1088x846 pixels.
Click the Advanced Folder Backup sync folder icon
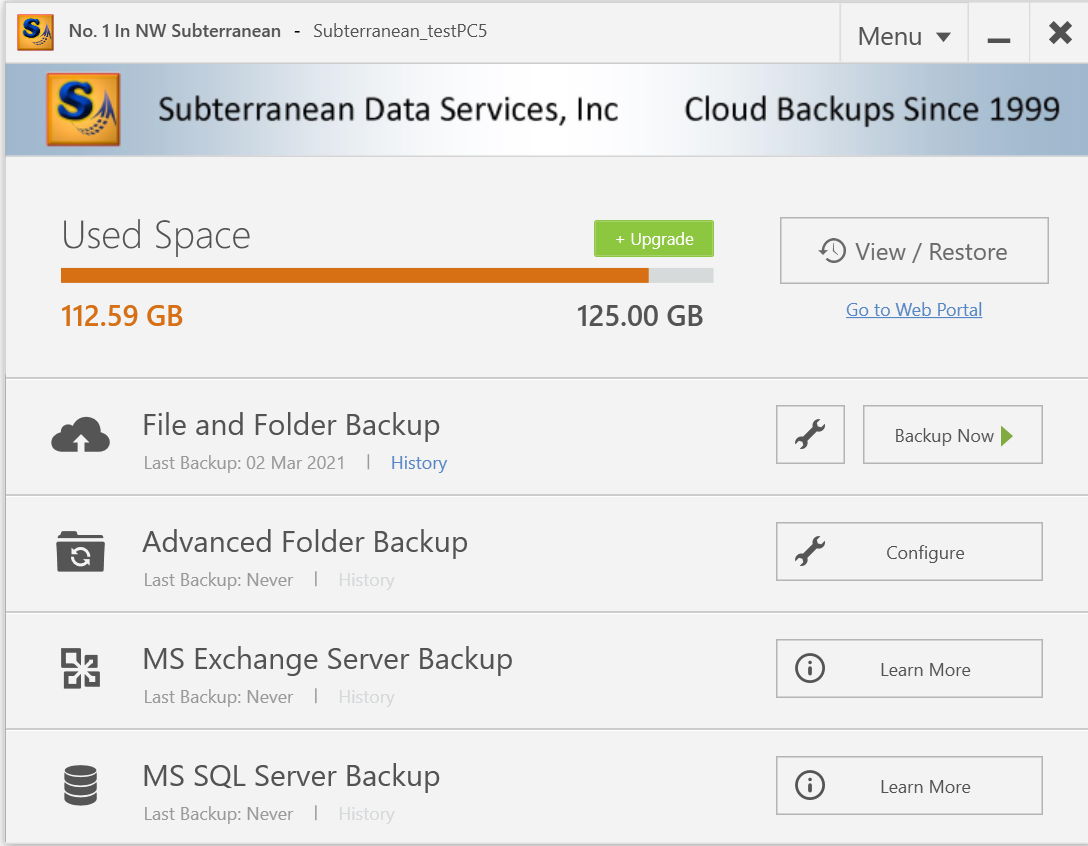(80, 552)
